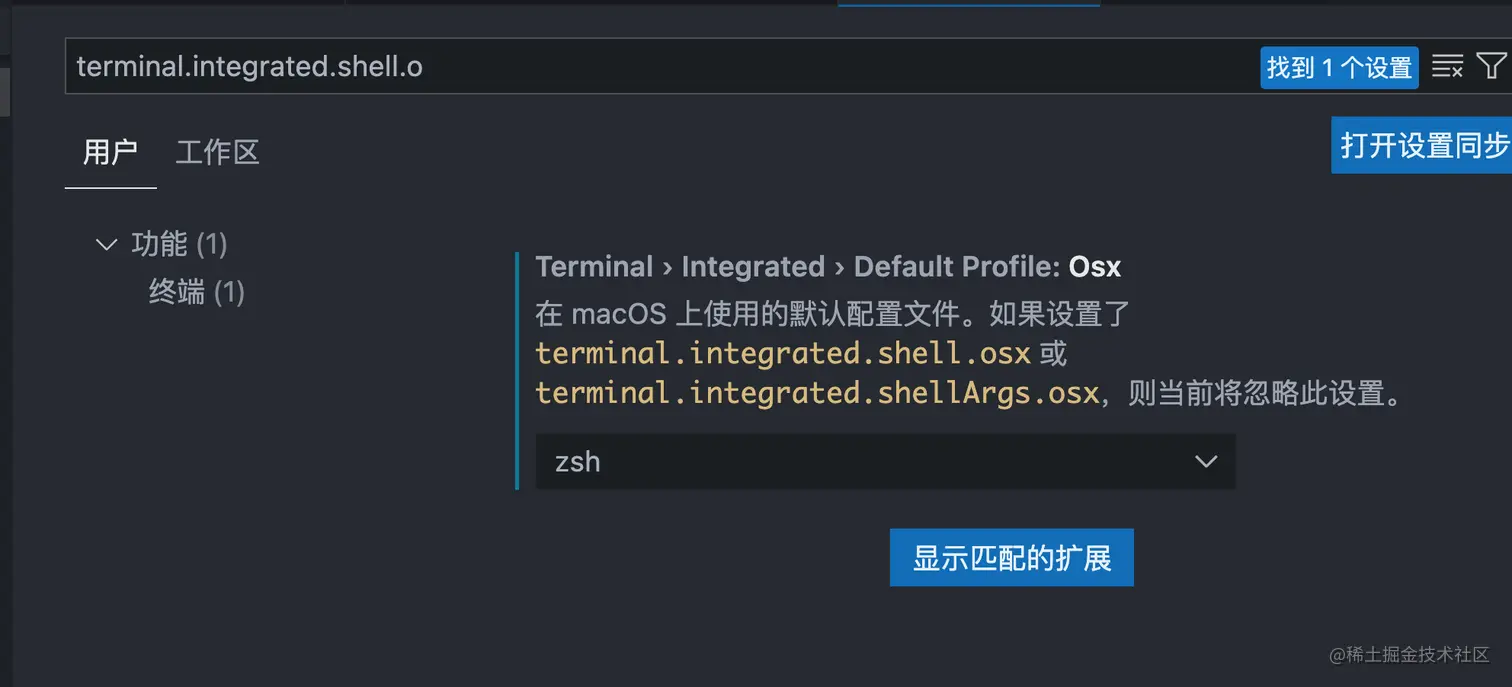Viewport: 1512px width, 687px height.
Task: Switch to the 工作区 settings tab
Action: (x=216, y=152)
